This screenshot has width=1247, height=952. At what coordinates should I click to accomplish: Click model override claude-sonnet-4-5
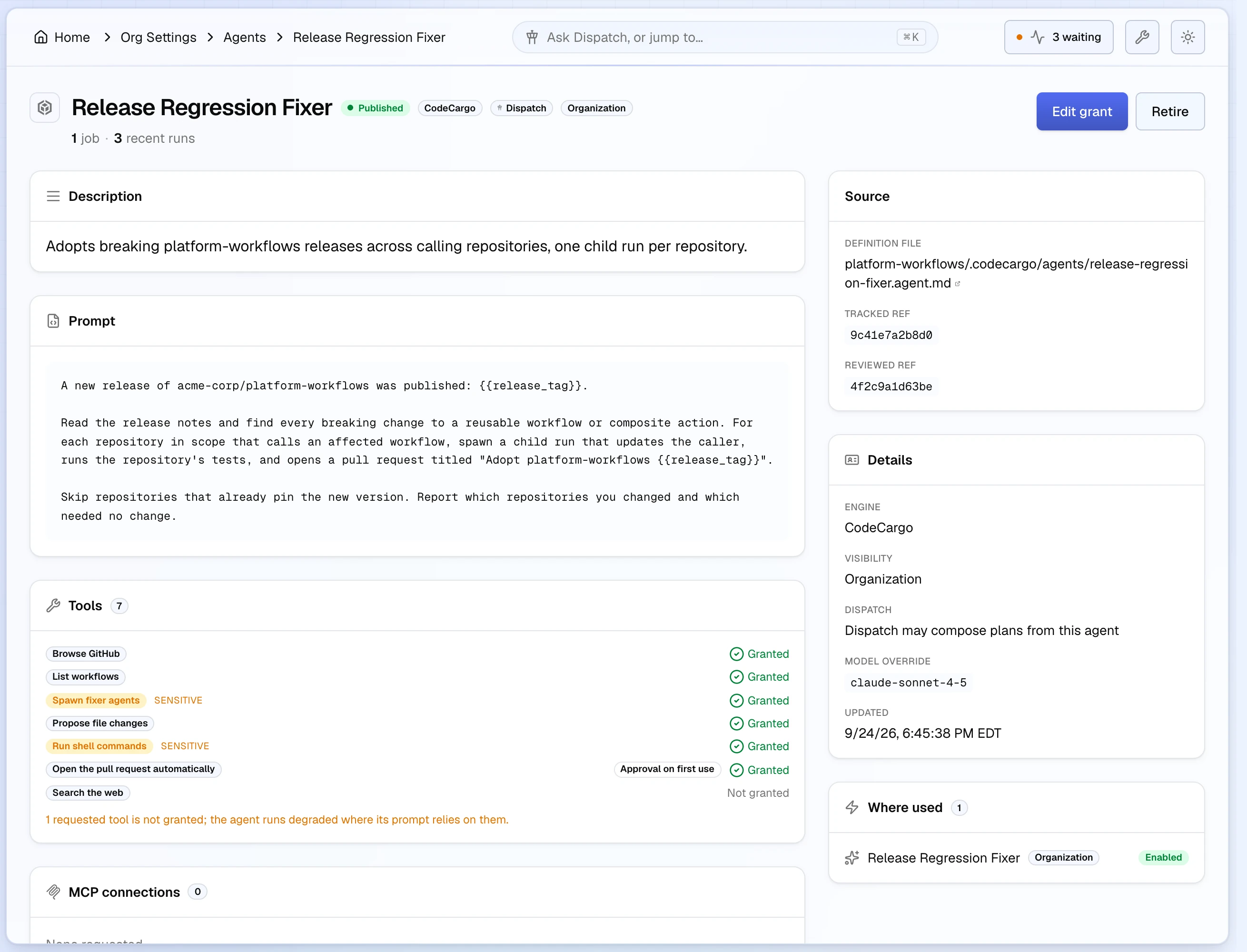(908, 683)
